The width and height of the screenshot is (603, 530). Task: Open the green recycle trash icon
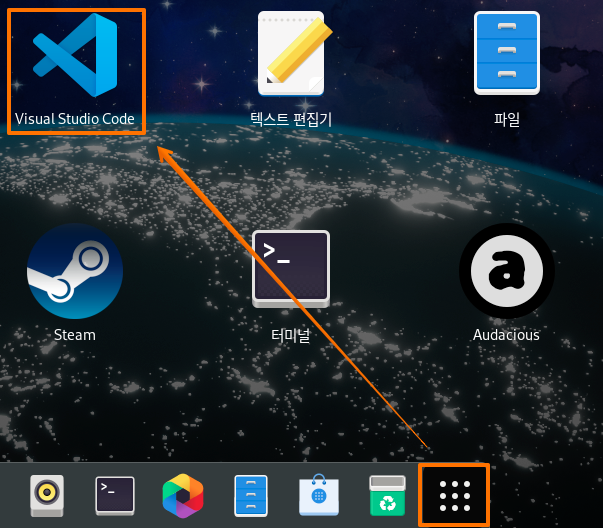click(387, 496)
